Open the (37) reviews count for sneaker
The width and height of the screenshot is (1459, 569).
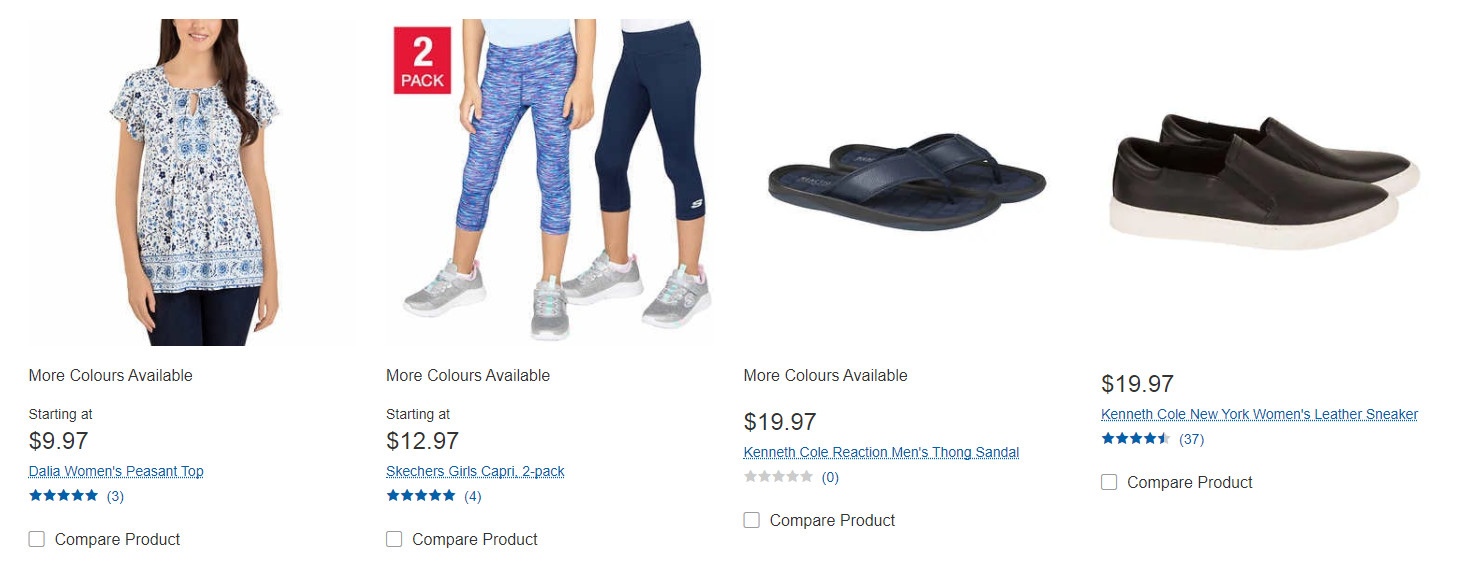1191,439
